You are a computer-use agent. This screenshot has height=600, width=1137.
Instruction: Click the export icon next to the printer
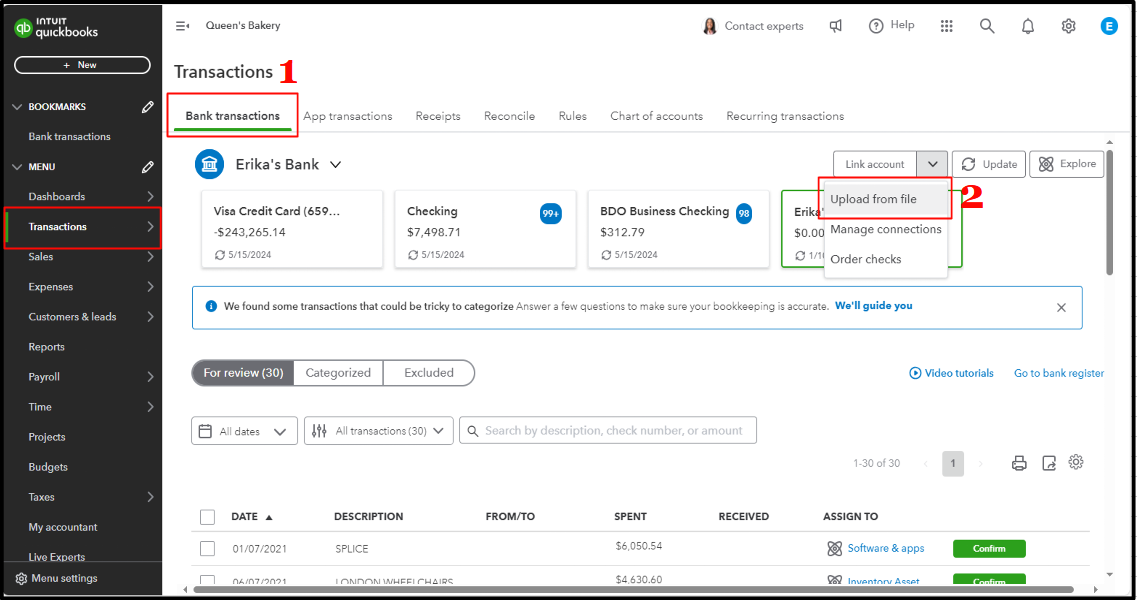point(1047,462)
